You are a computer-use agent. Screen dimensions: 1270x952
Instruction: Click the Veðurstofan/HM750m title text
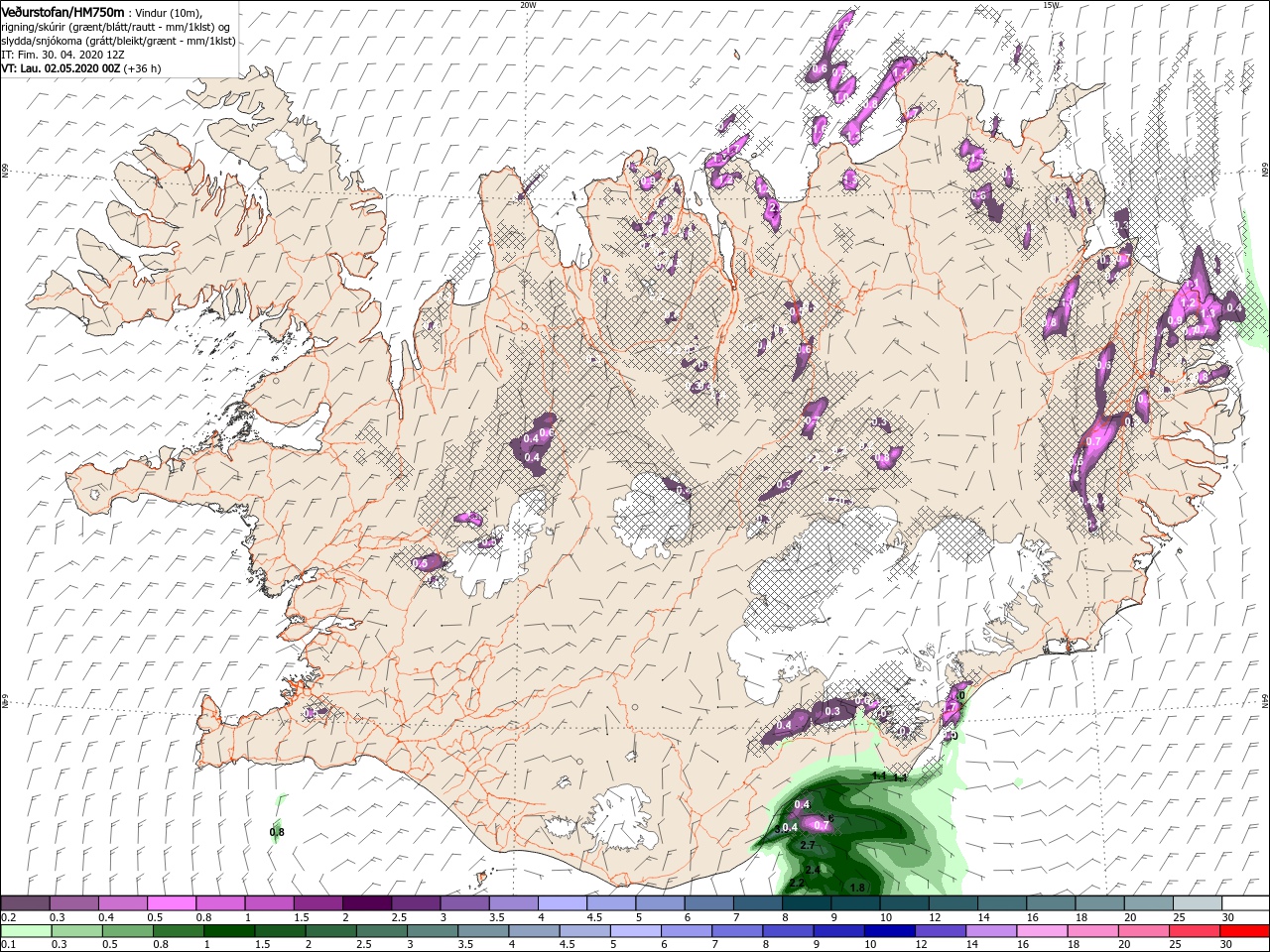[63, 11]
